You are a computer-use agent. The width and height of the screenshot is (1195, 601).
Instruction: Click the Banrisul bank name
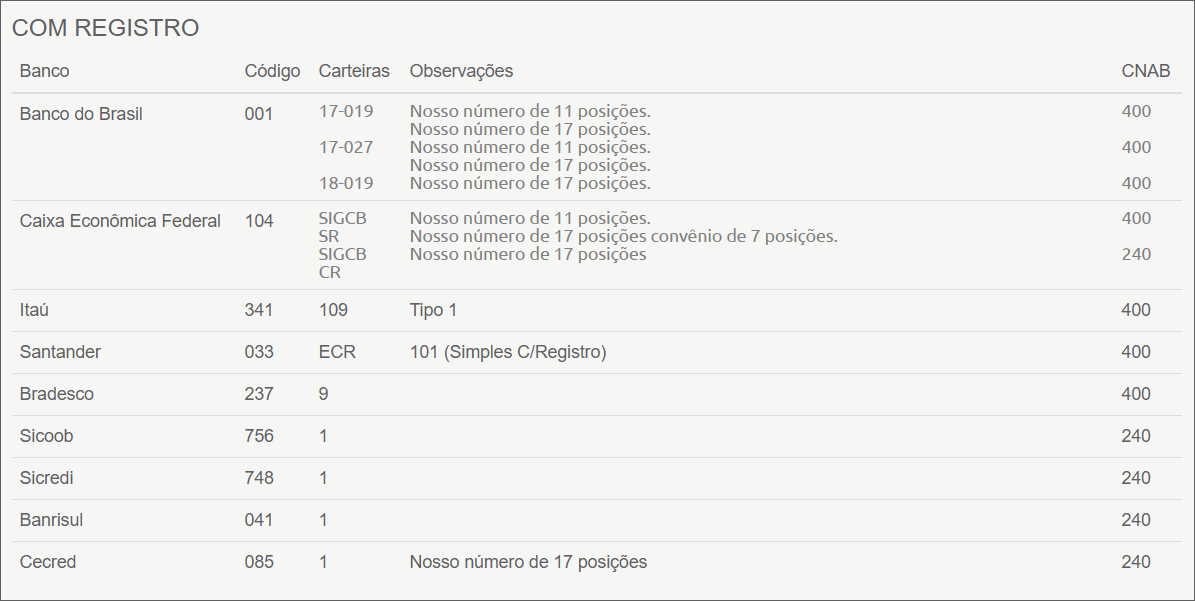coord(50,520)
